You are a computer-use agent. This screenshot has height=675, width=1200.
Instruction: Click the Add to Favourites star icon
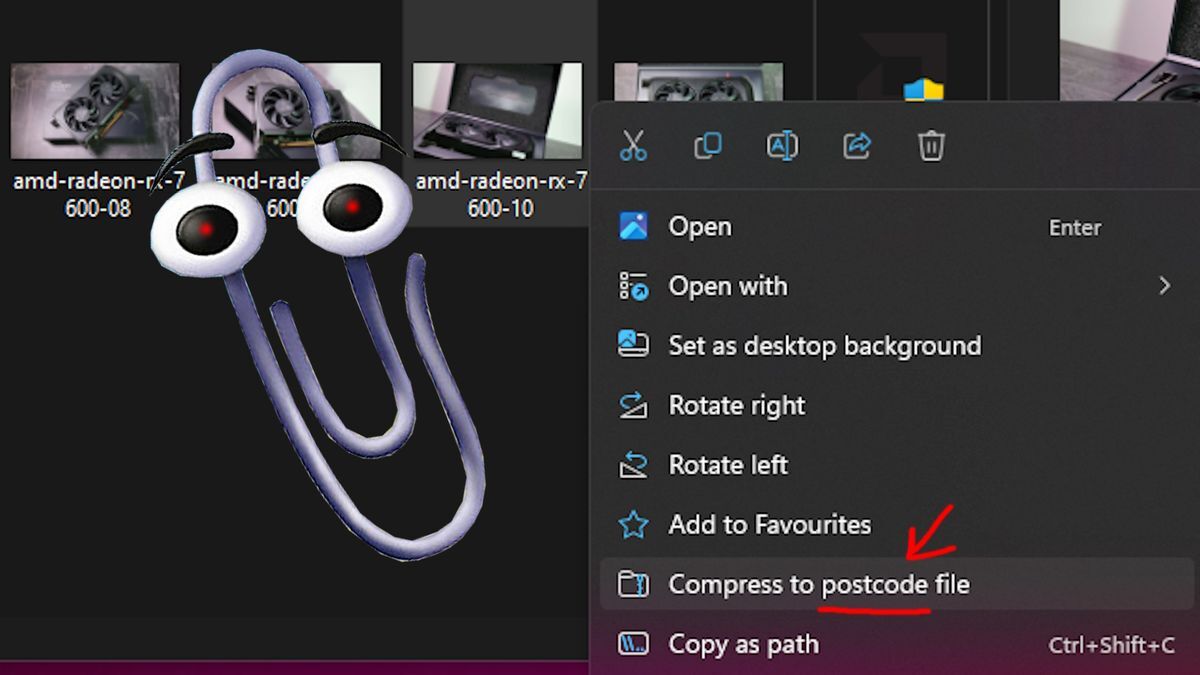(633, 525)
